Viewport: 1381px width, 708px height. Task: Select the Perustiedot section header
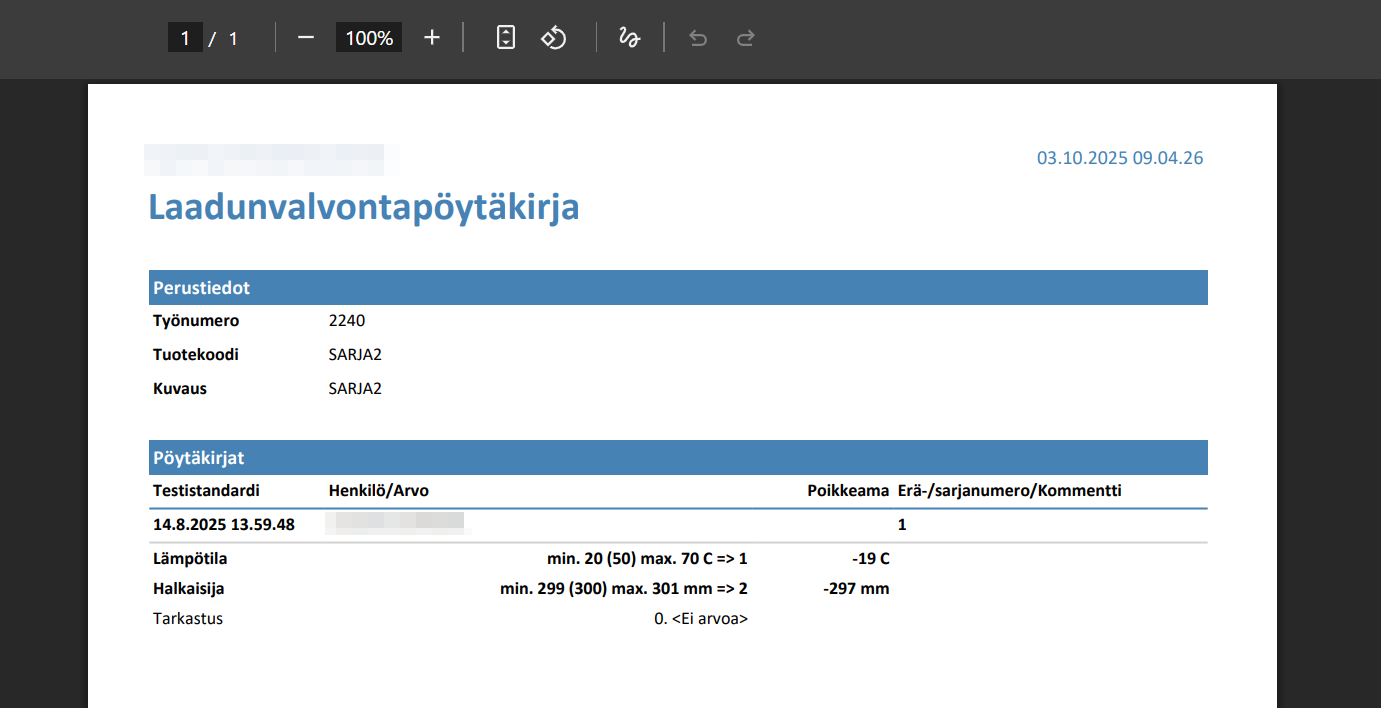tap(202, 288)
